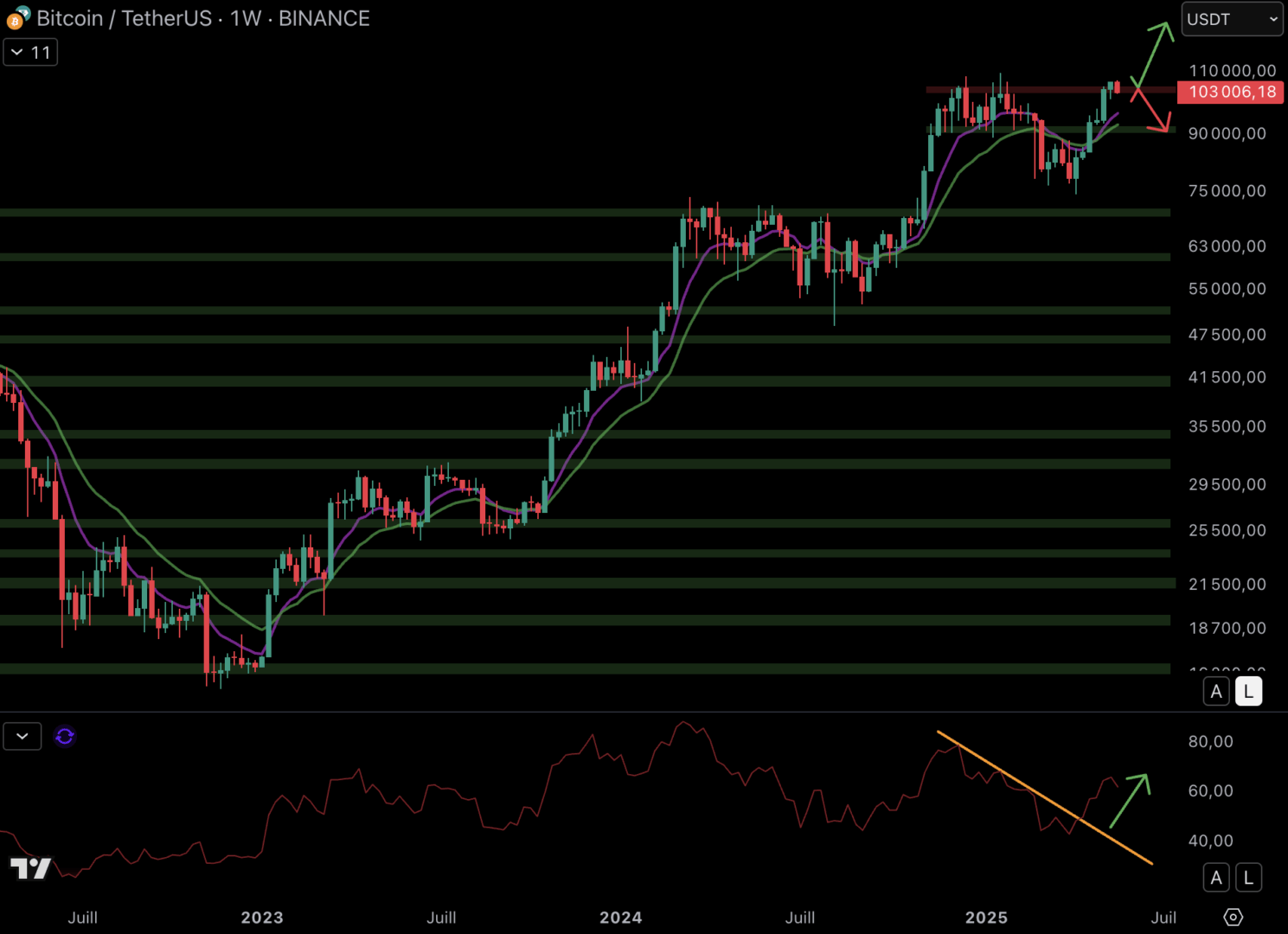Click the 2025 time axis label

tap(986, 918)
